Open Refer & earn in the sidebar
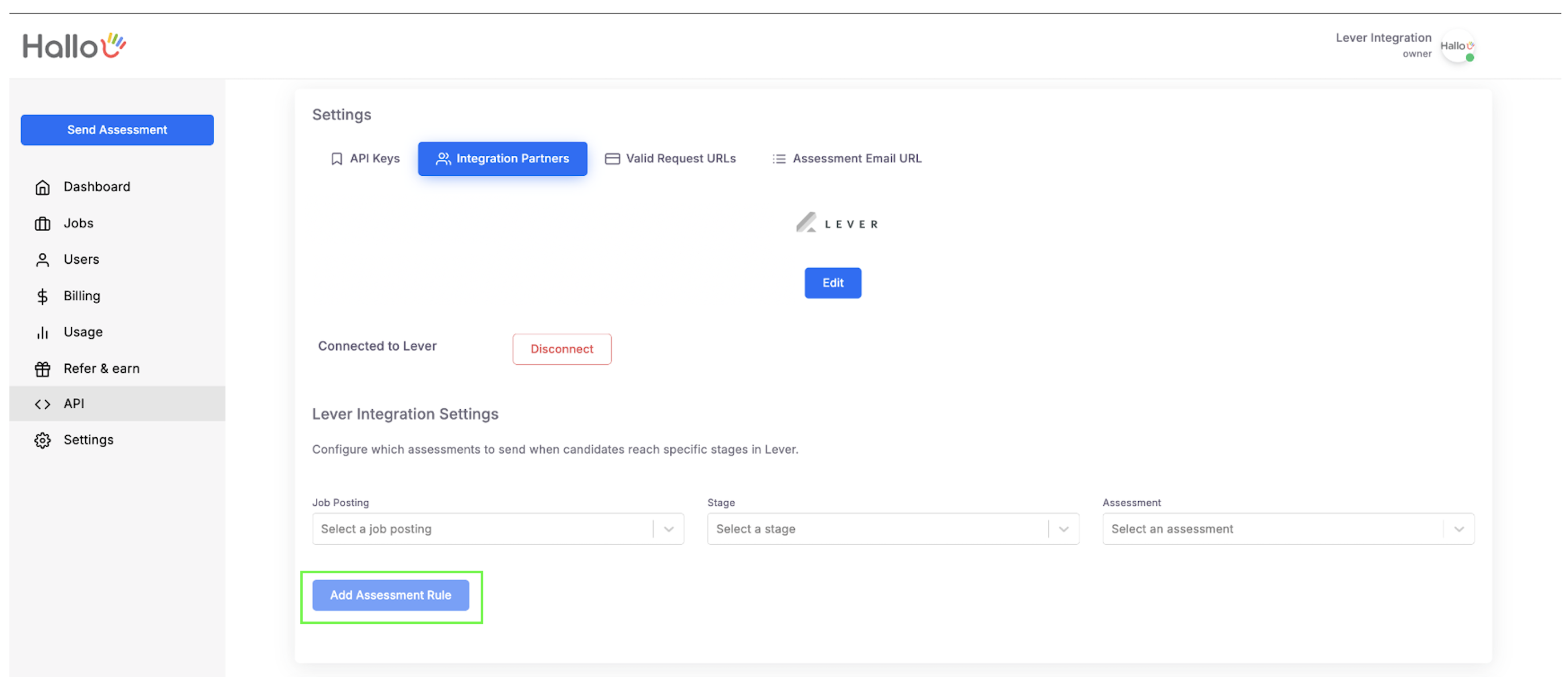 click(117, 369)
